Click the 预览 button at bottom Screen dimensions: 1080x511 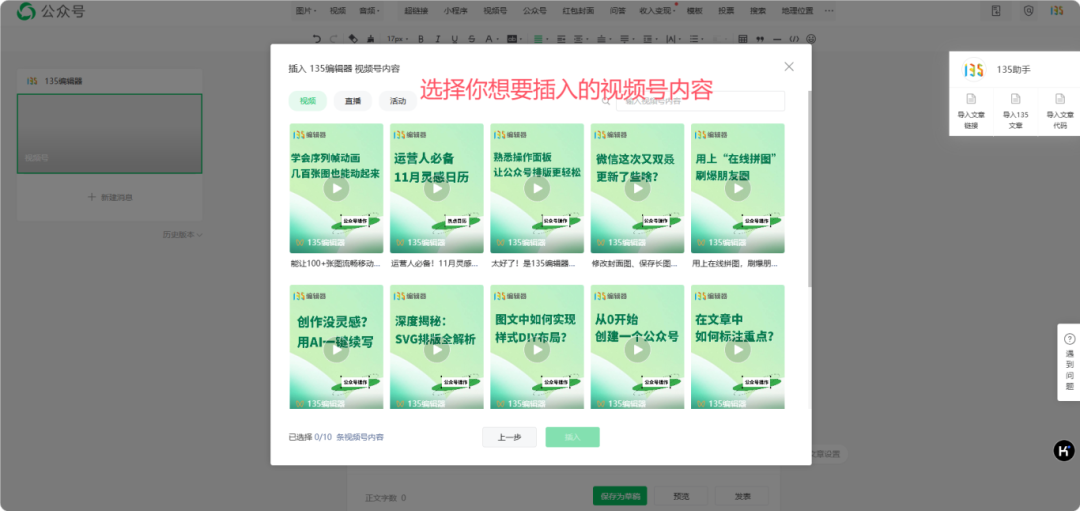(x=681, y=497)
